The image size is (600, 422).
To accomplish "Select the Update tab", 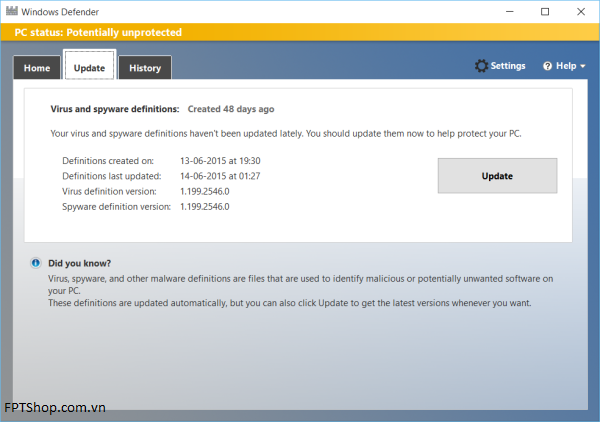I will pyautogui.click(x=89, y=65).
